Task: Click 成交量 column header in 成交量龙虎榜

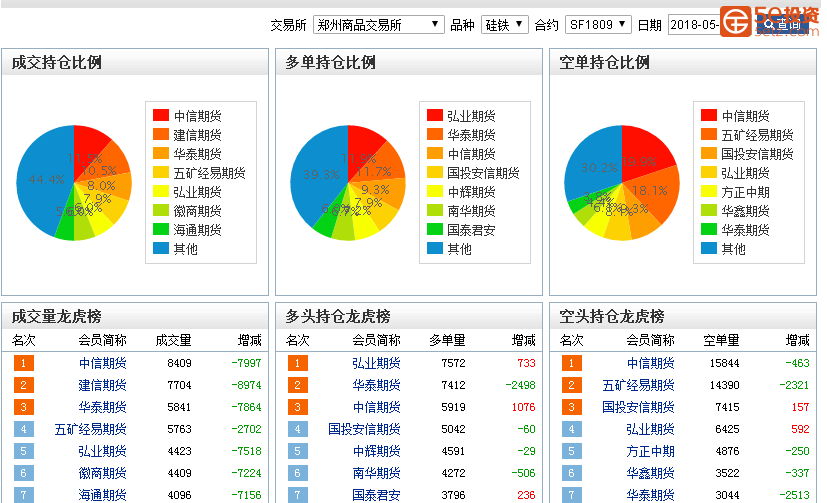Action: click(174, 341)
